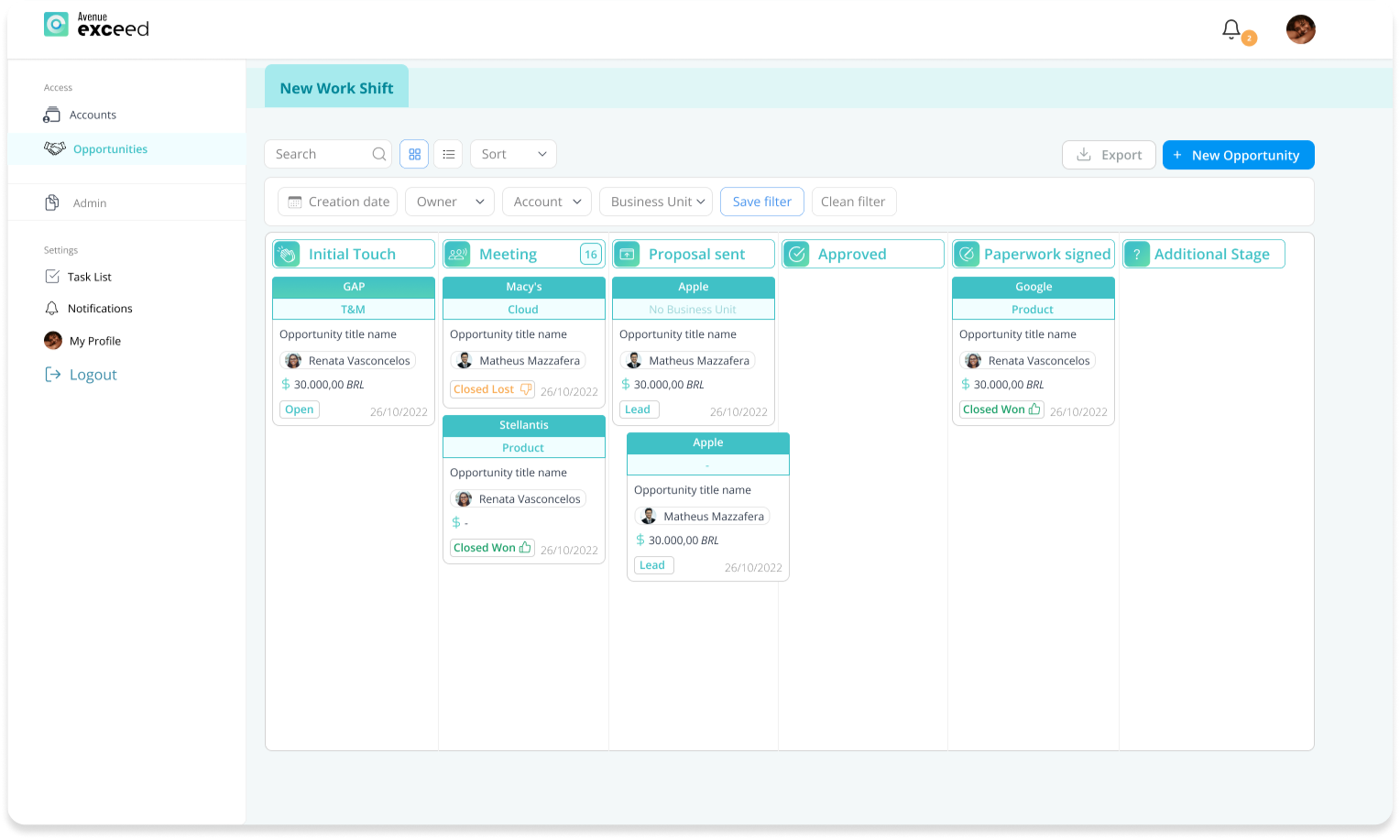The height and width of the screenshot is (840, 1400).
Task: Click the T&M label on GAP card
Action: (x=353, y=310)
